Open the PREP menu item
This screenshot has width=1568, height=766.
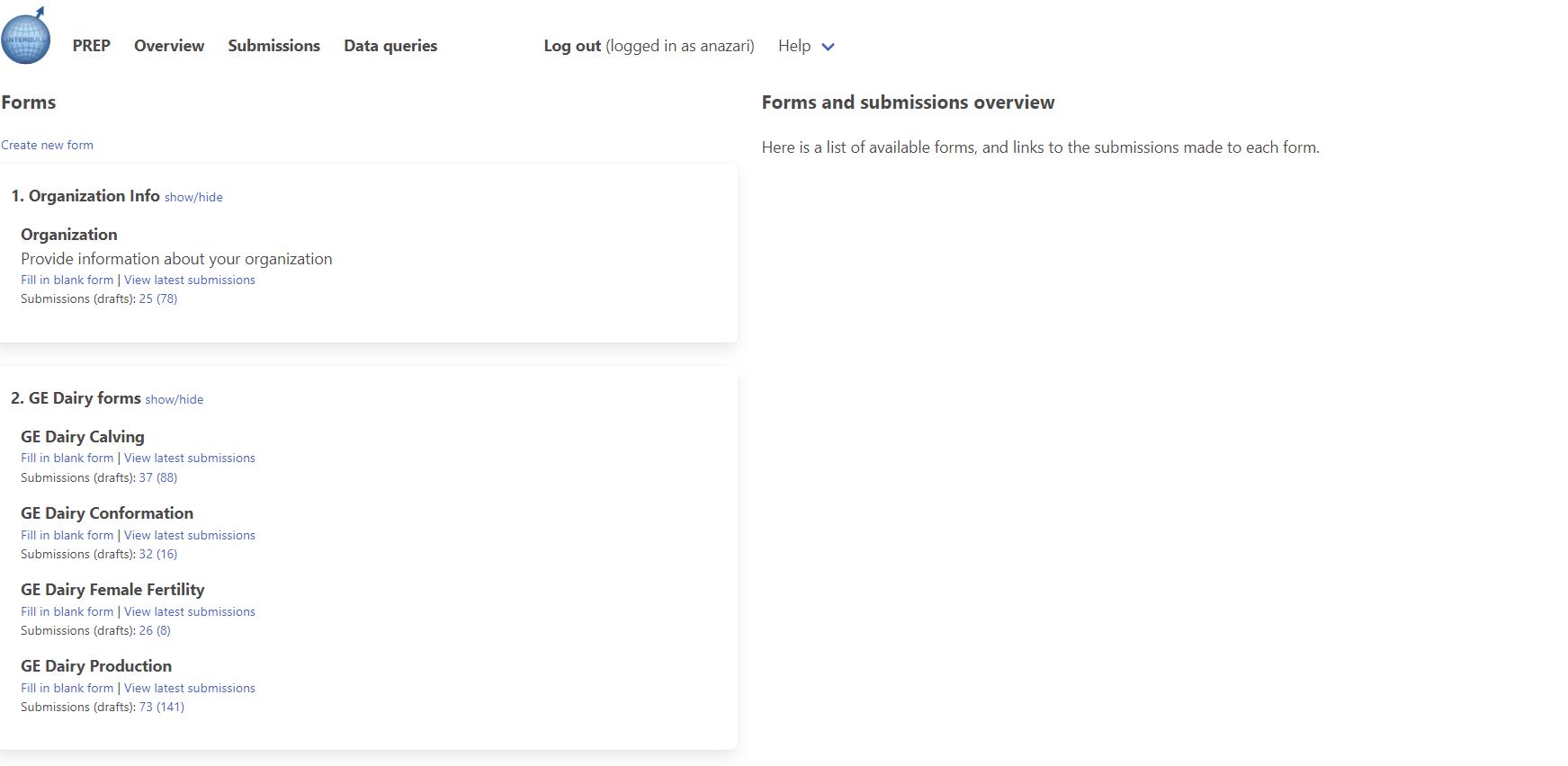pos(91,46)
